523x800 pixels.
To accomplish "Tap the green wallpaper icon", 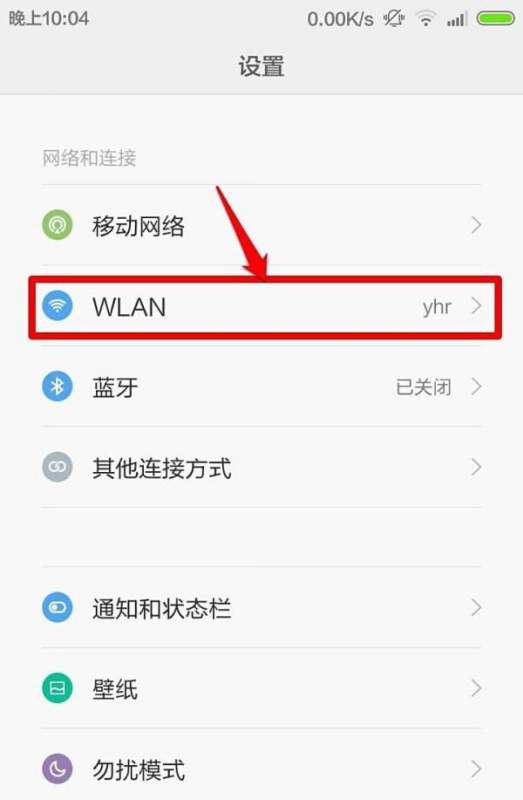I will point(57,688).
